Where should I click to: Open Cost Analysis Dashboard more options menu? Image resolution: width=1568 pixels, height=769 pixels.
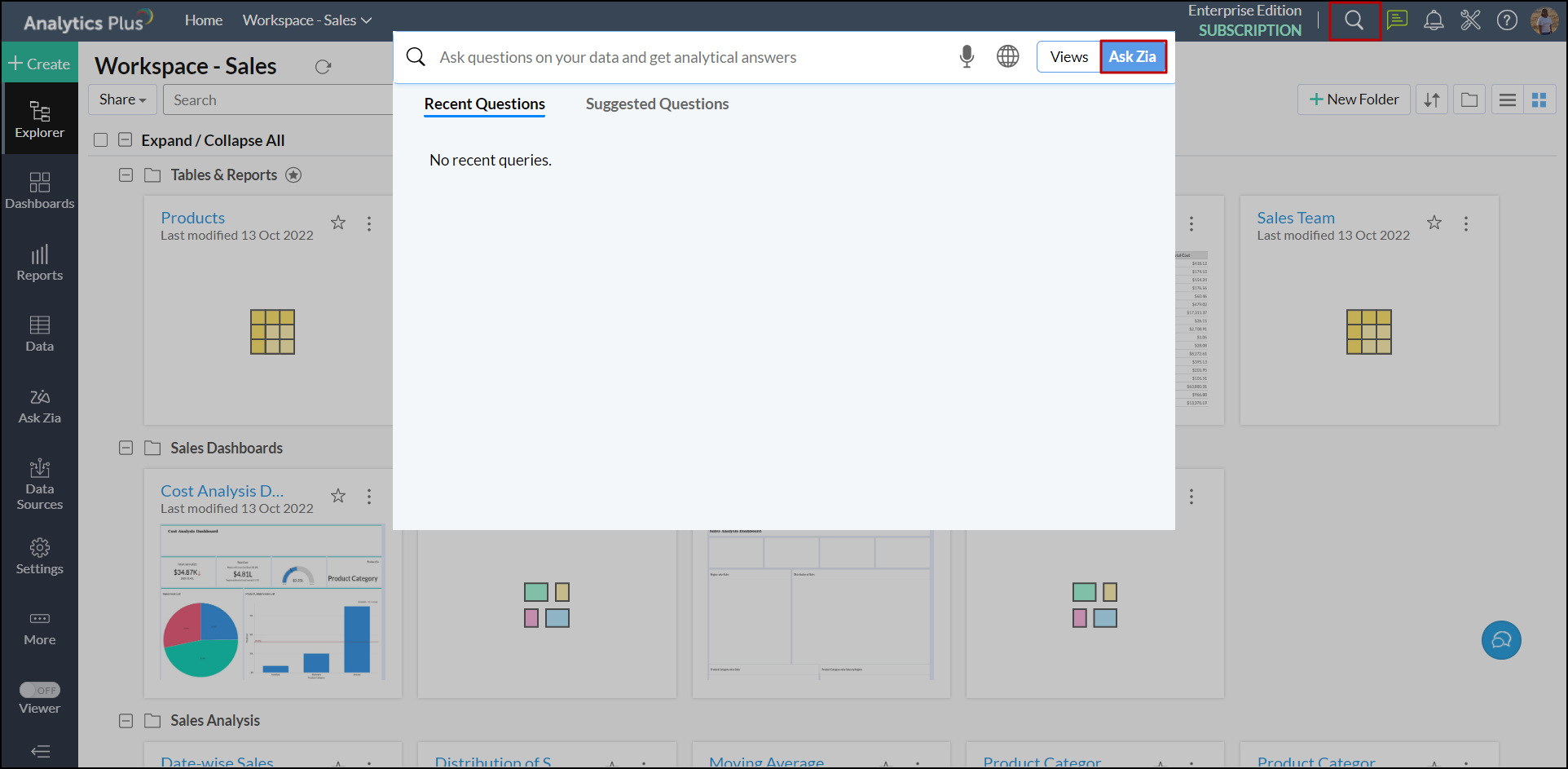pos(369,497)
